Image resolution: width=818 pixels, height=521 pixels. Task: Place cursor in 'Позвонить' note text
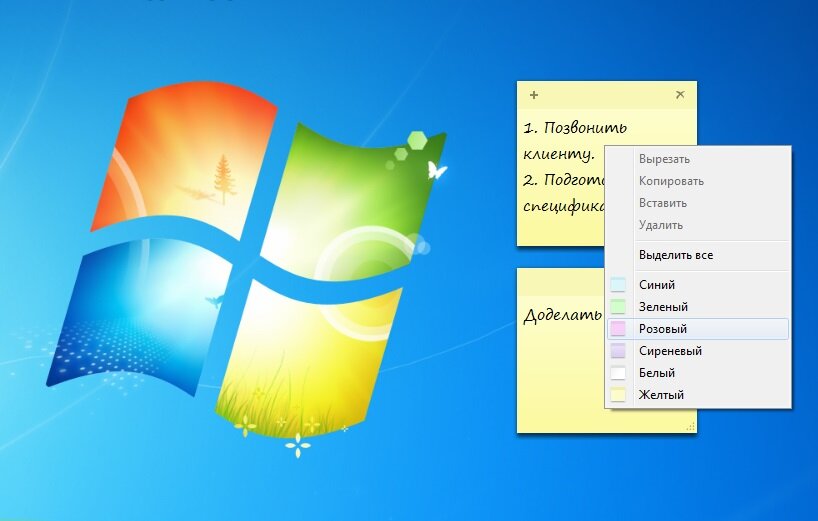point(585,128)
